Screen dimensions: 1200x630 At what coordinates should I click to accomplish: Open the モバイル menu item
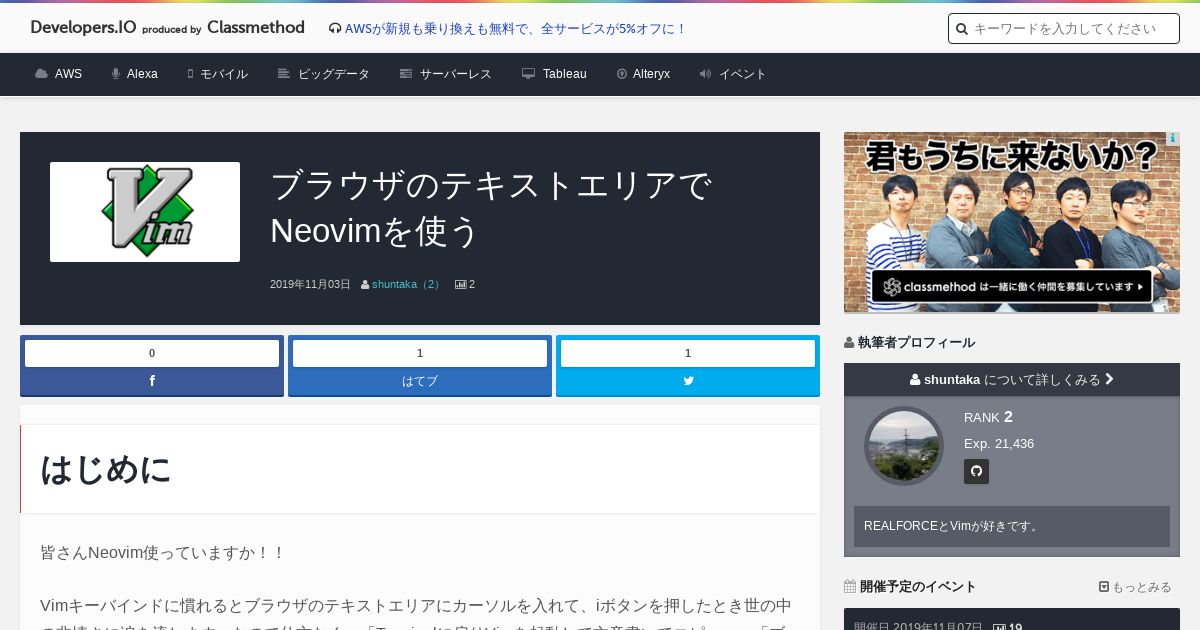click(x=217, y=74)
